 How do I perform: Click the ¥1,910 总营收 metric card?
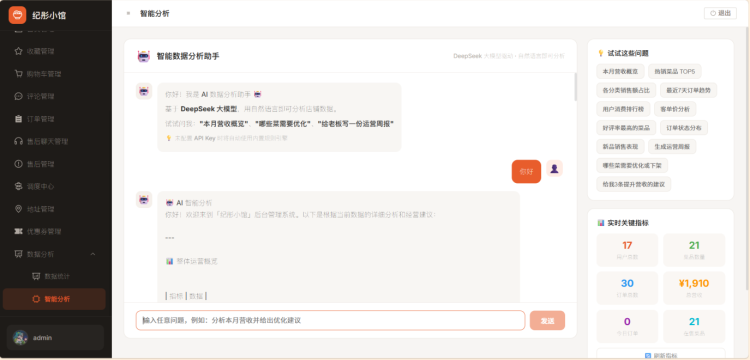click(x=694, y=288)
